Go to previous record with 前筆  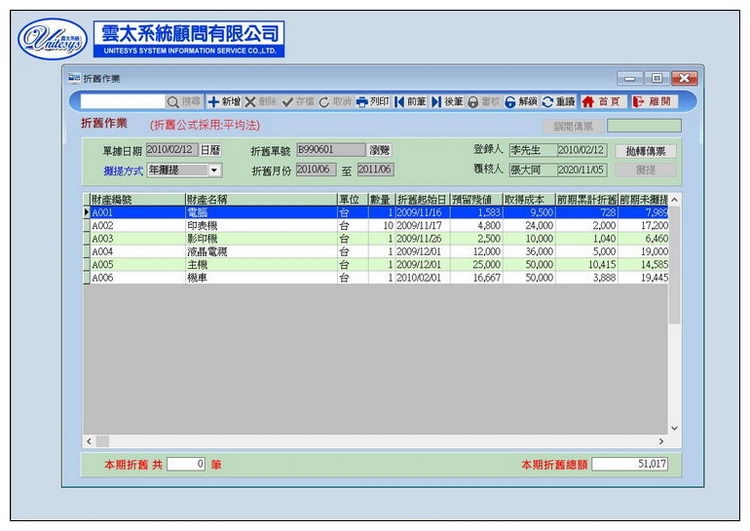coord(410,102)
